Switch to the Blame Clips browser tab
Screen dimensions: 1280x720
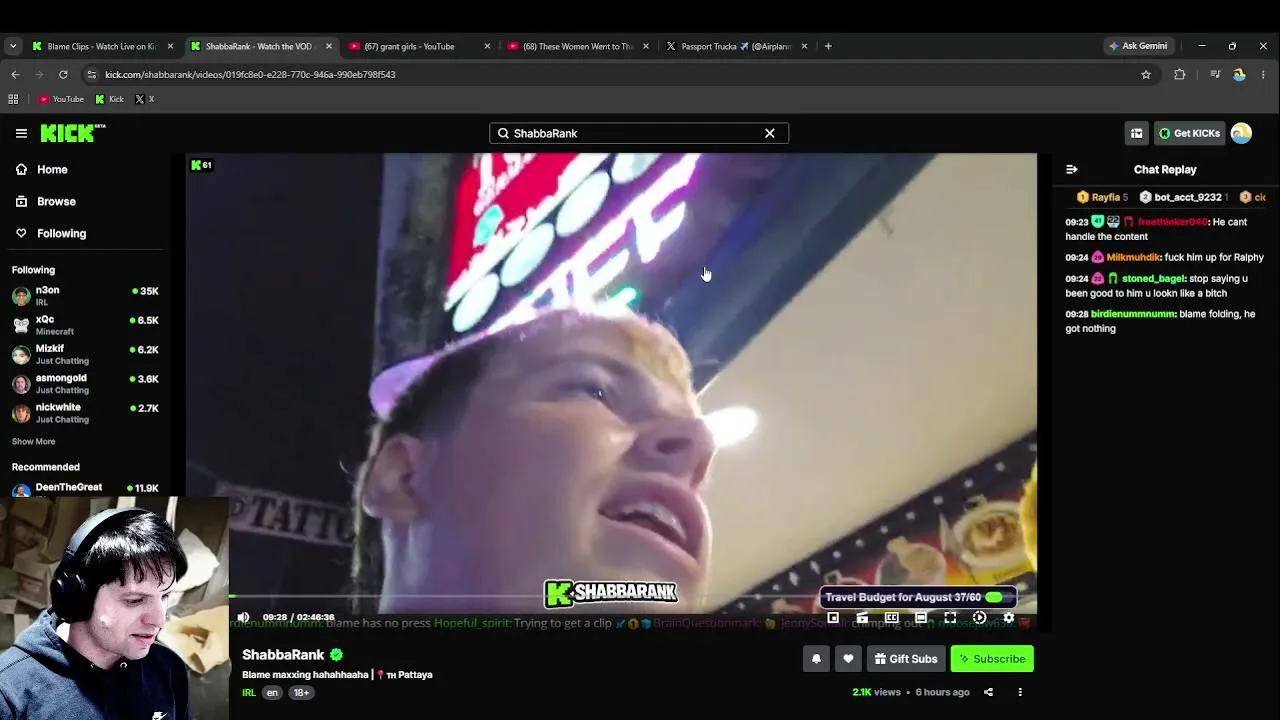tap(102, 46)
